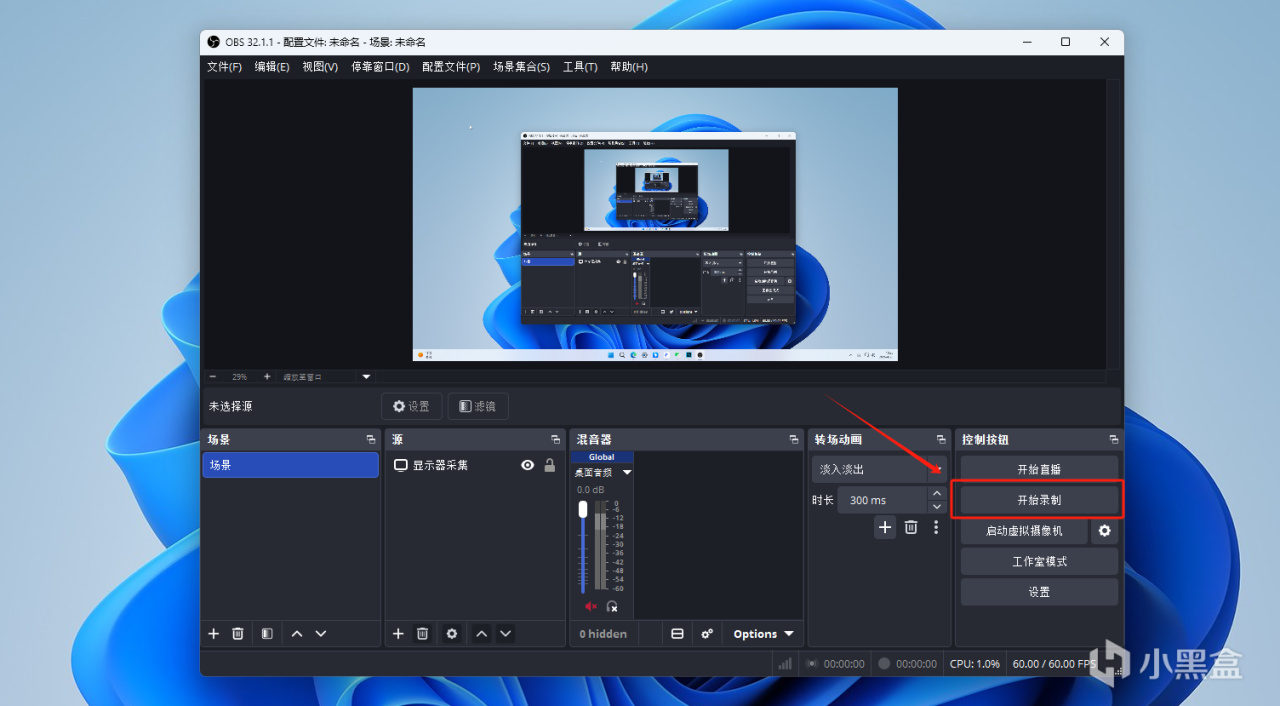Pop out the 源 dock with its float icon
This screenshot has height=706, width=1280.
point(556,440)
